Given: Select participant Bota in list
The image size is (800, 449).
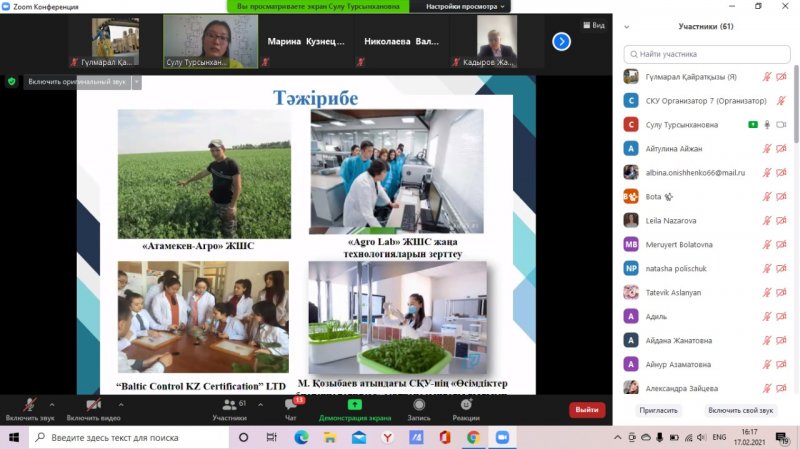Looking at the screenshot, I should pos(707,196).
